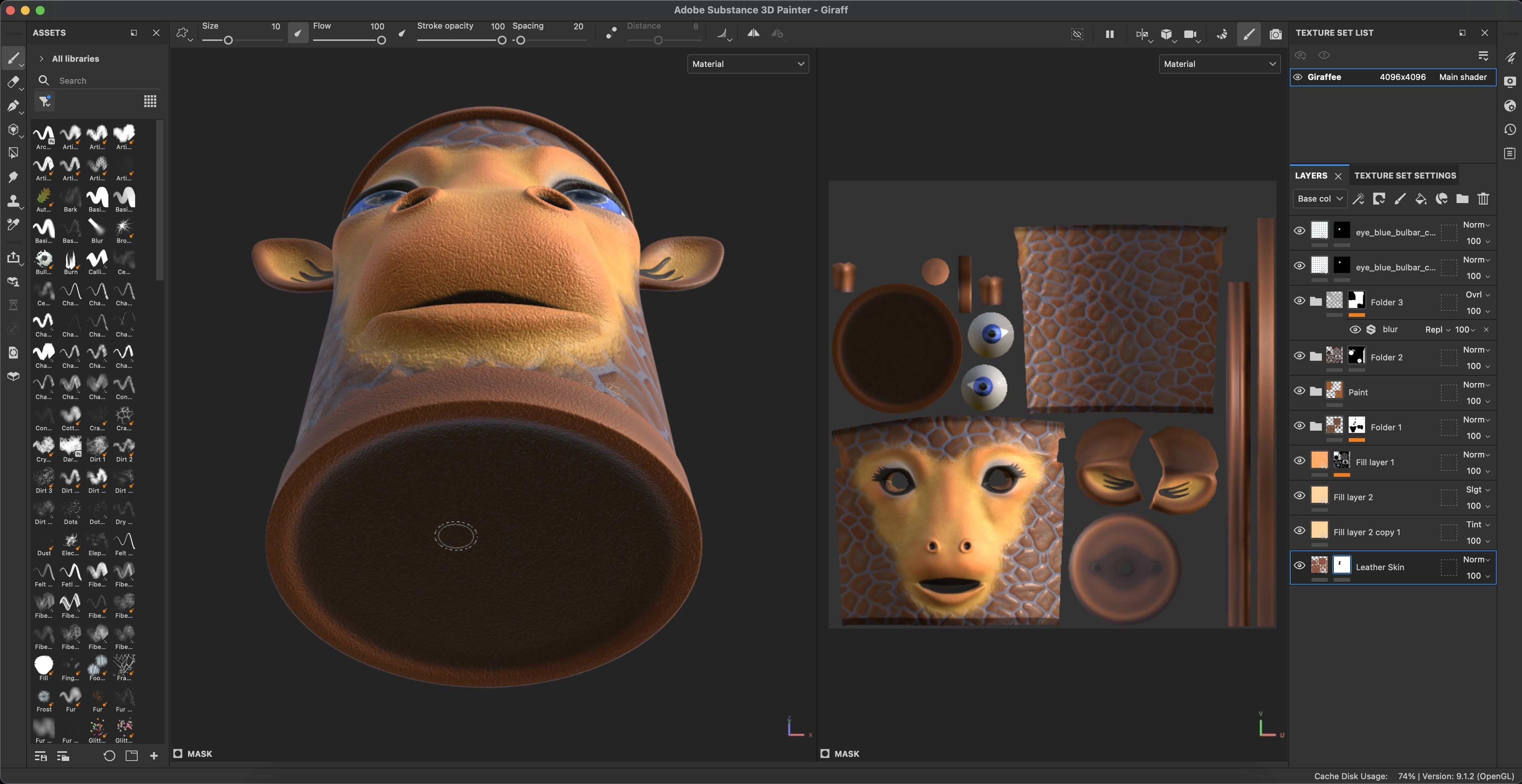The height and width of the screenshot is (784, 1522).
Task: Click the delete layer trash icon
Action: [x=1483, y=199]
